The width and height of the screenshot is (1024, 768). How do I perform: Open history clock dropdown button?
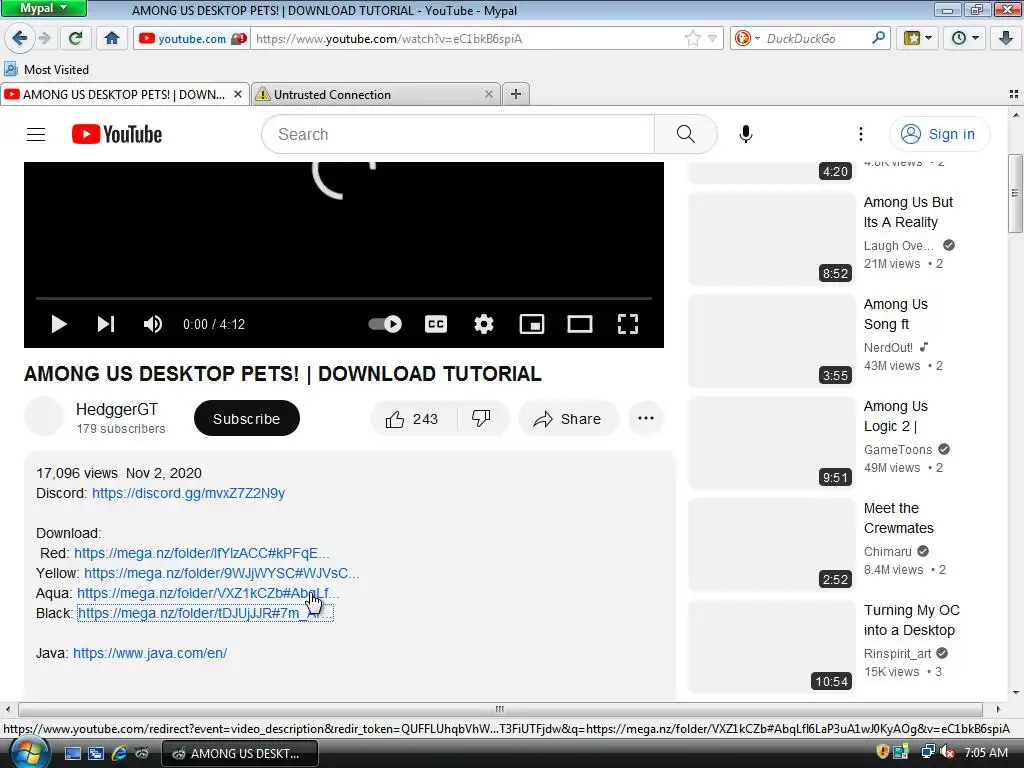pyautogui.click(x=965, y=39)
